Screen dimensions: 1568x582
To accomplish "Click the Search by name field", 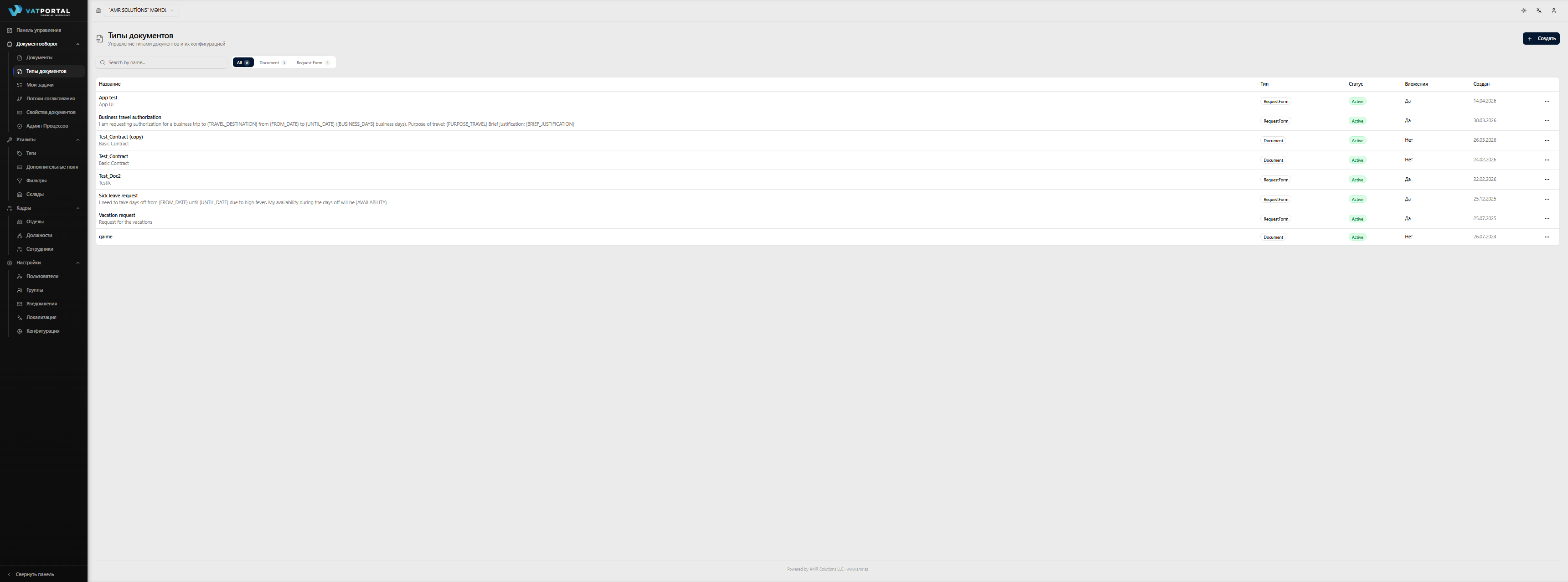I will (161, 63).
